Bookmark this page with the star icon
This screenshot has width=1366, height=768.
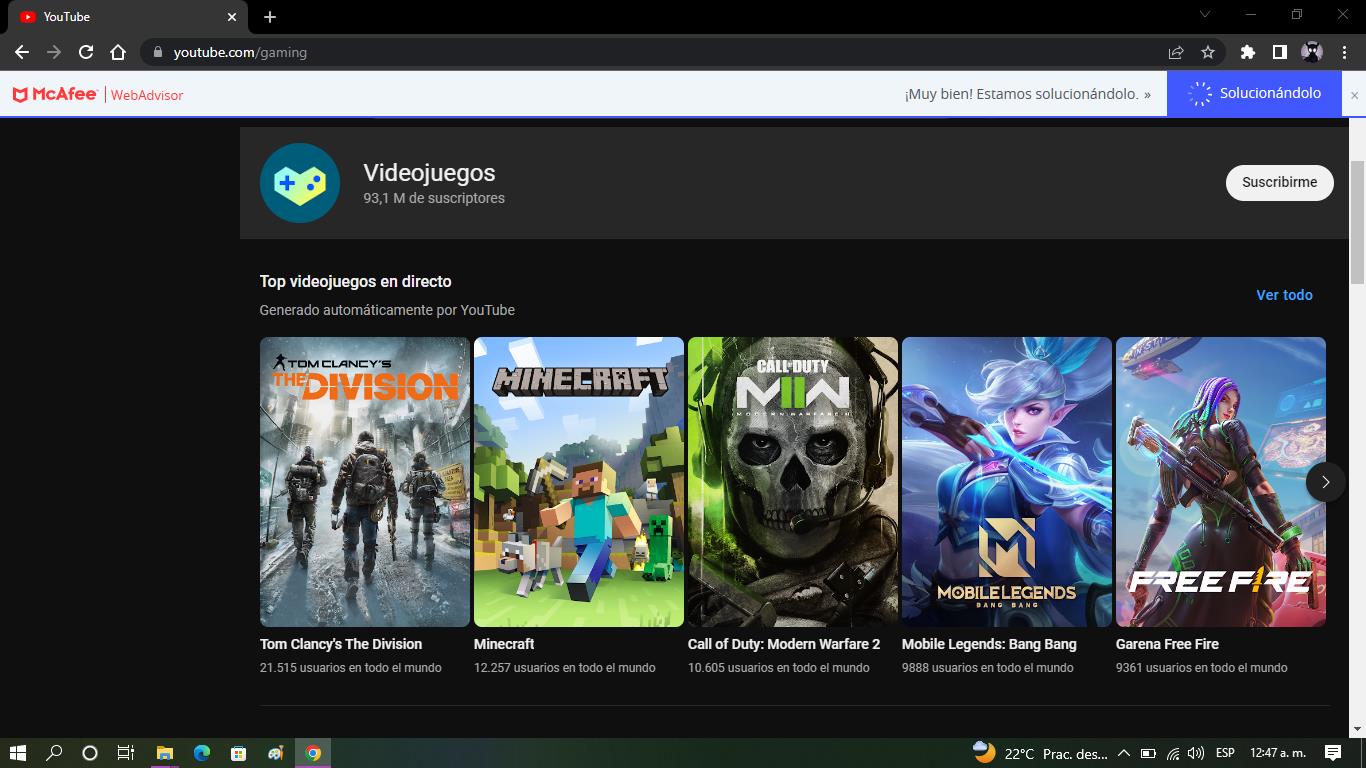tap(1207, 52)
